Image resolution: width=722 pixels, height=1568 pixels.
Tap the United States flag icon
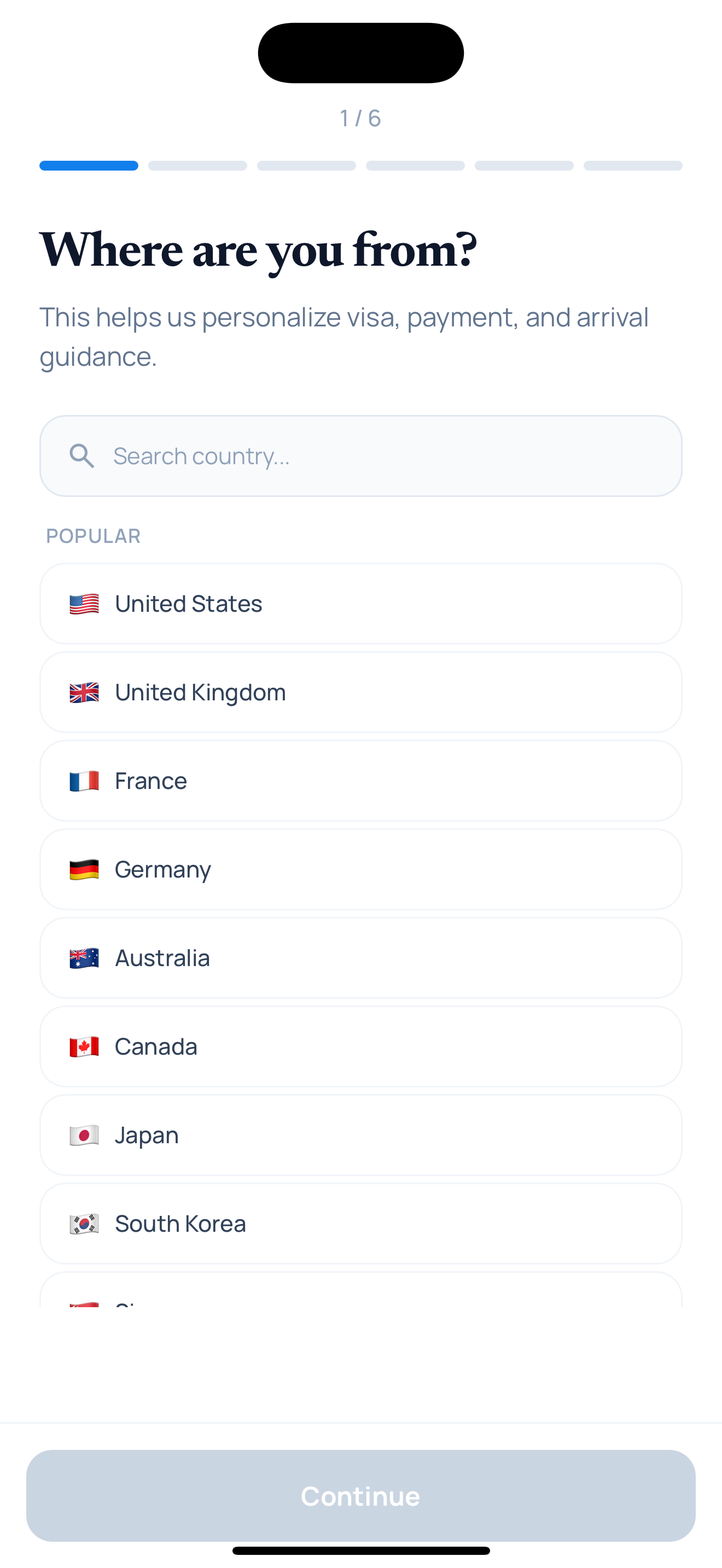click(x=84, y=604)
